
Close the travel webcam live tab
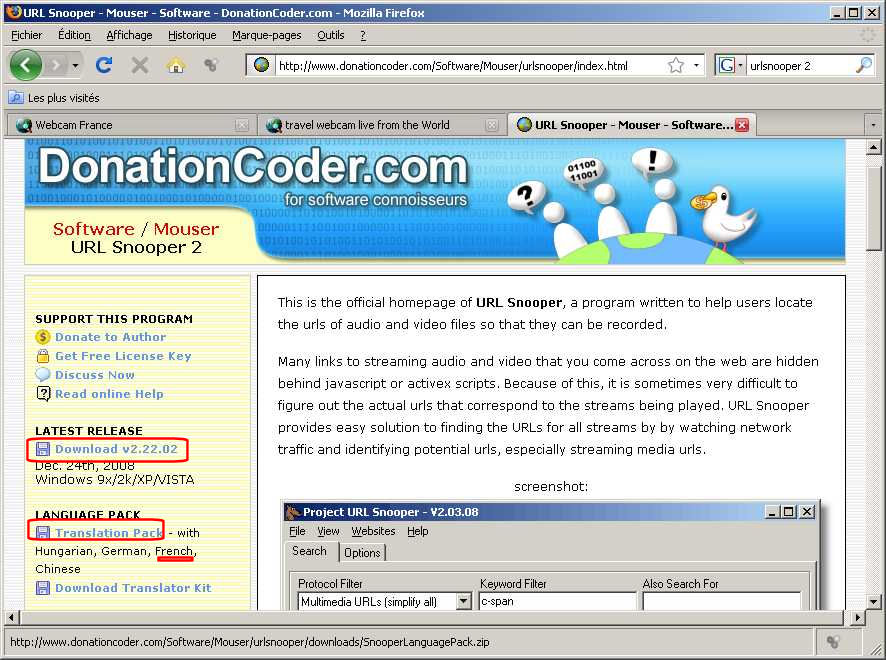pyautogui.click(x=492, y=125)
